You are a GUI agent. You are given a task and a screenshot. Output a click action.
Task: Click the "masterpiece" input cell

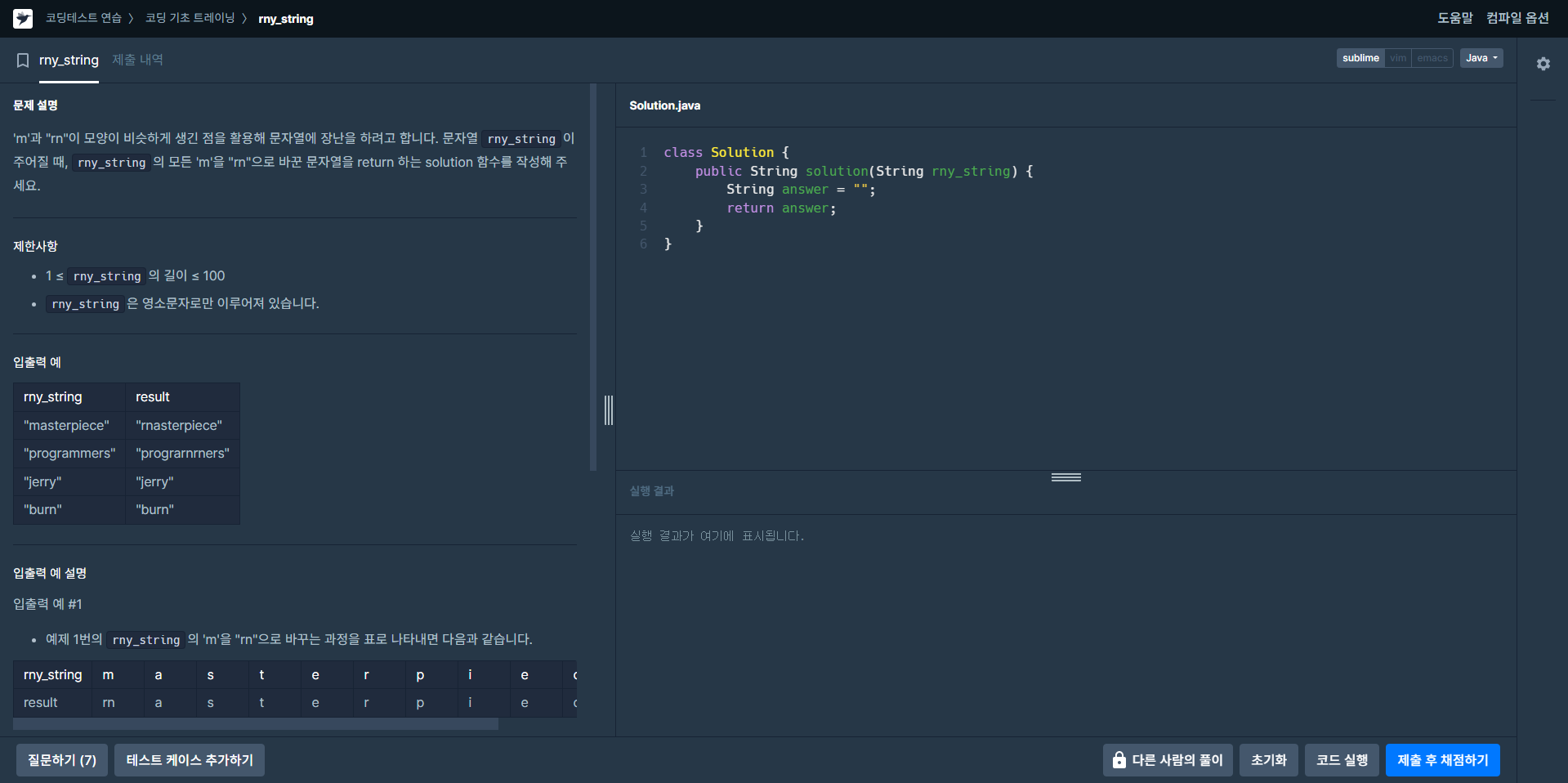click(69, 425)
